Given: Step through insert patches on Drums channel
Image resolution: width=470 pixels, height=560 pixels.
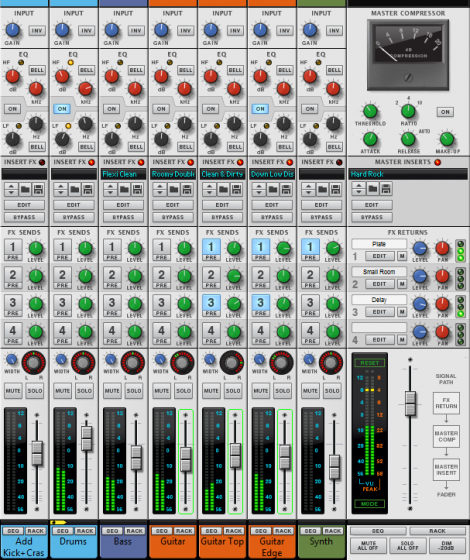Looking at the screenshot, I should (x=61, y=189).
